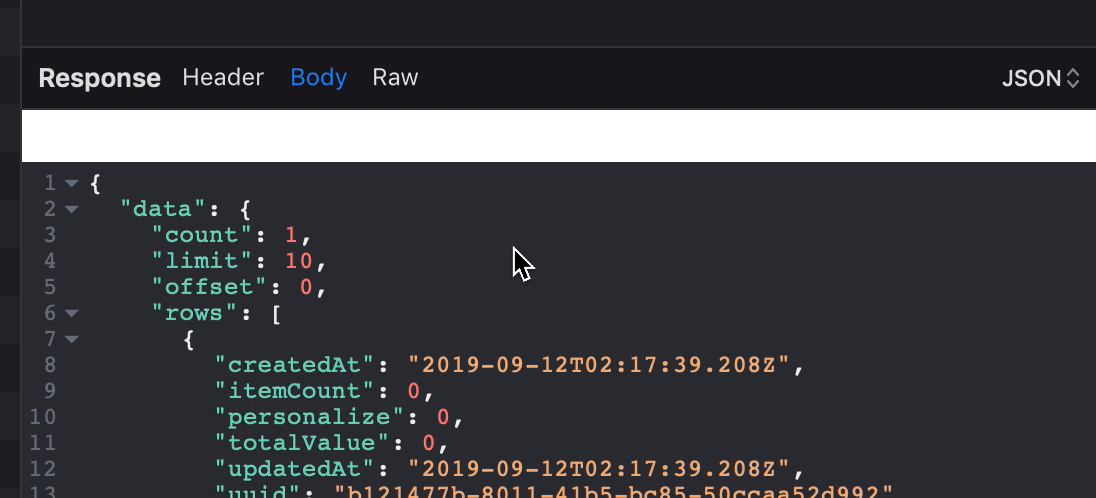Collapse the root object at line 1
This screenshot has width=1096, height=498.
pyautogui.click(x=71, y=183)
